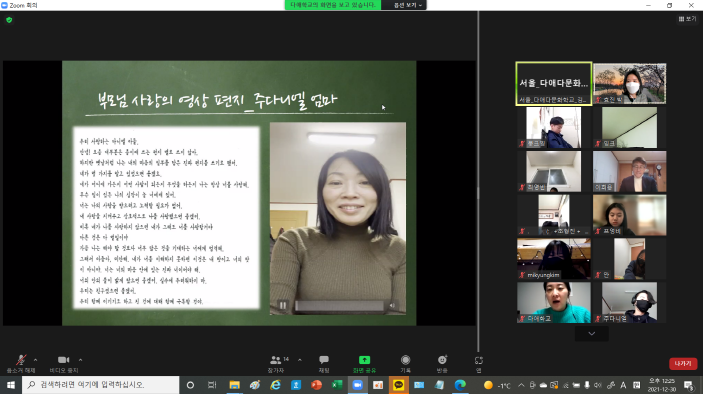Pause the video in shared slide
Screen dimensions: 703x394
tap(283, 306)
